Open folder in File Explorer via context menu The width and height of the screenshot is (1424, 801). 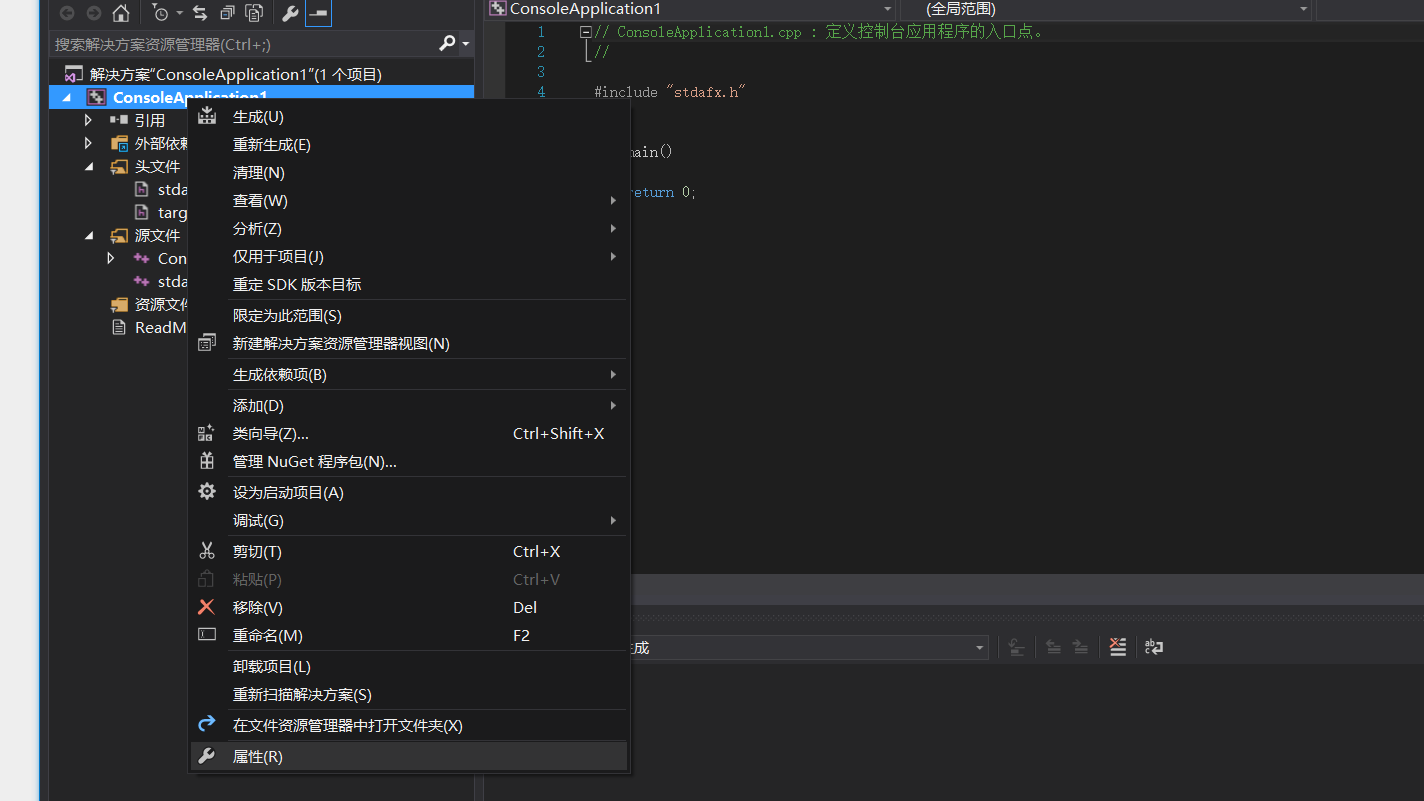click(346, 725)
